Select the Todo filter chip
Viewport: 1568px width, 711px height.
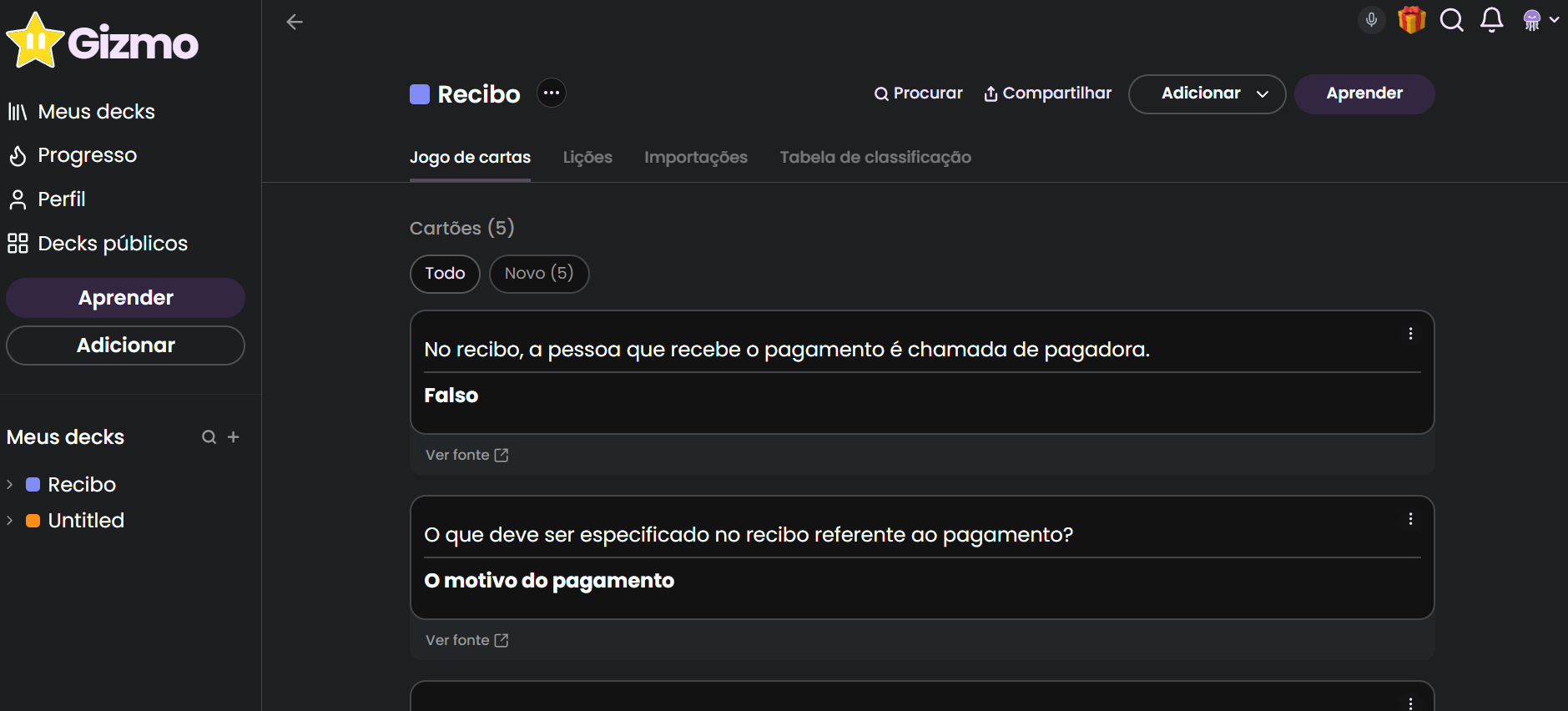(445, 274)
